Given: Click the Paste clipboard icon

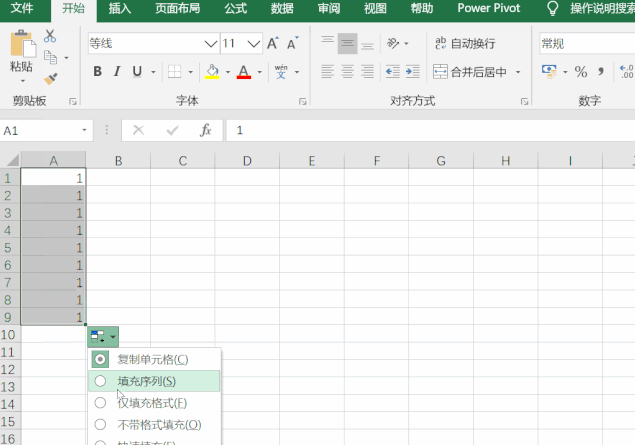Looking at the screenshot, I should (x=23, y=44).
